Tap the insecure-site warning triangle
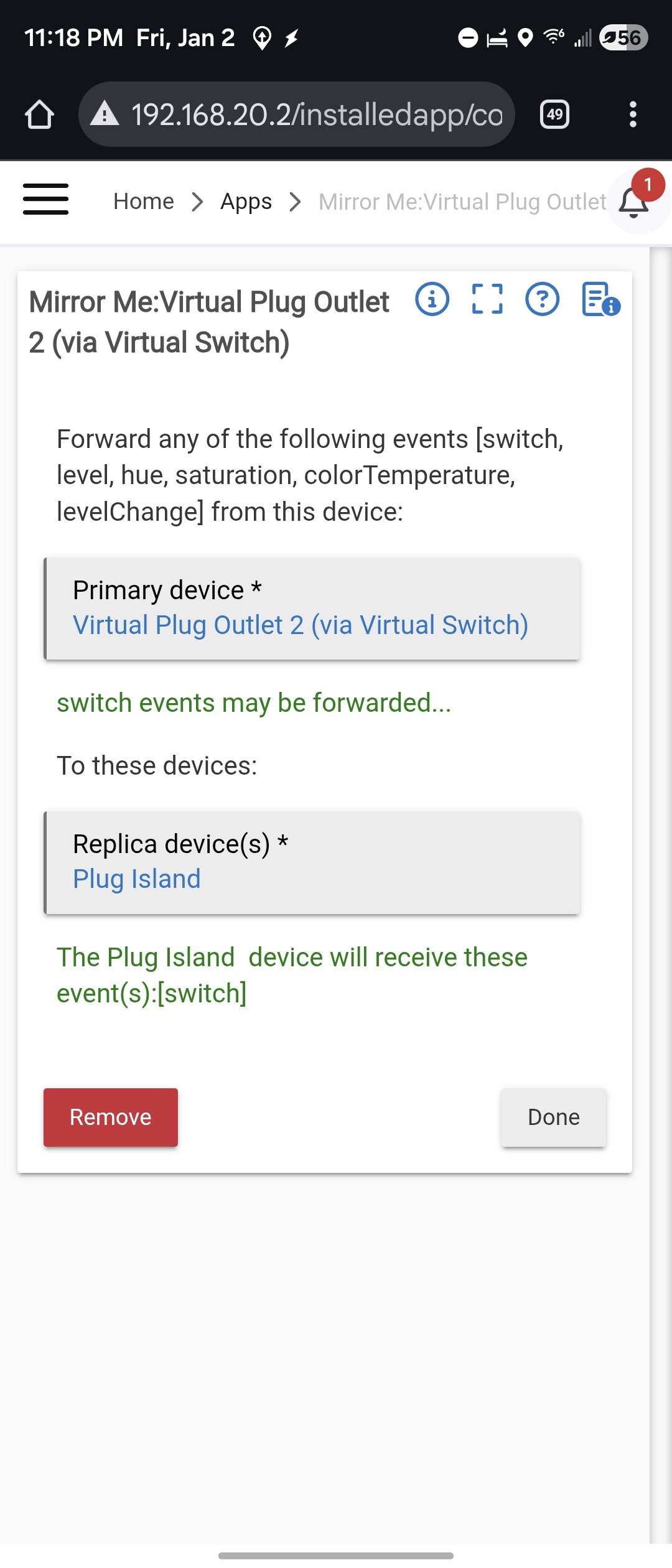This screenshot has height=1568, width=672. pyautogui.click(x=105, y=114)
